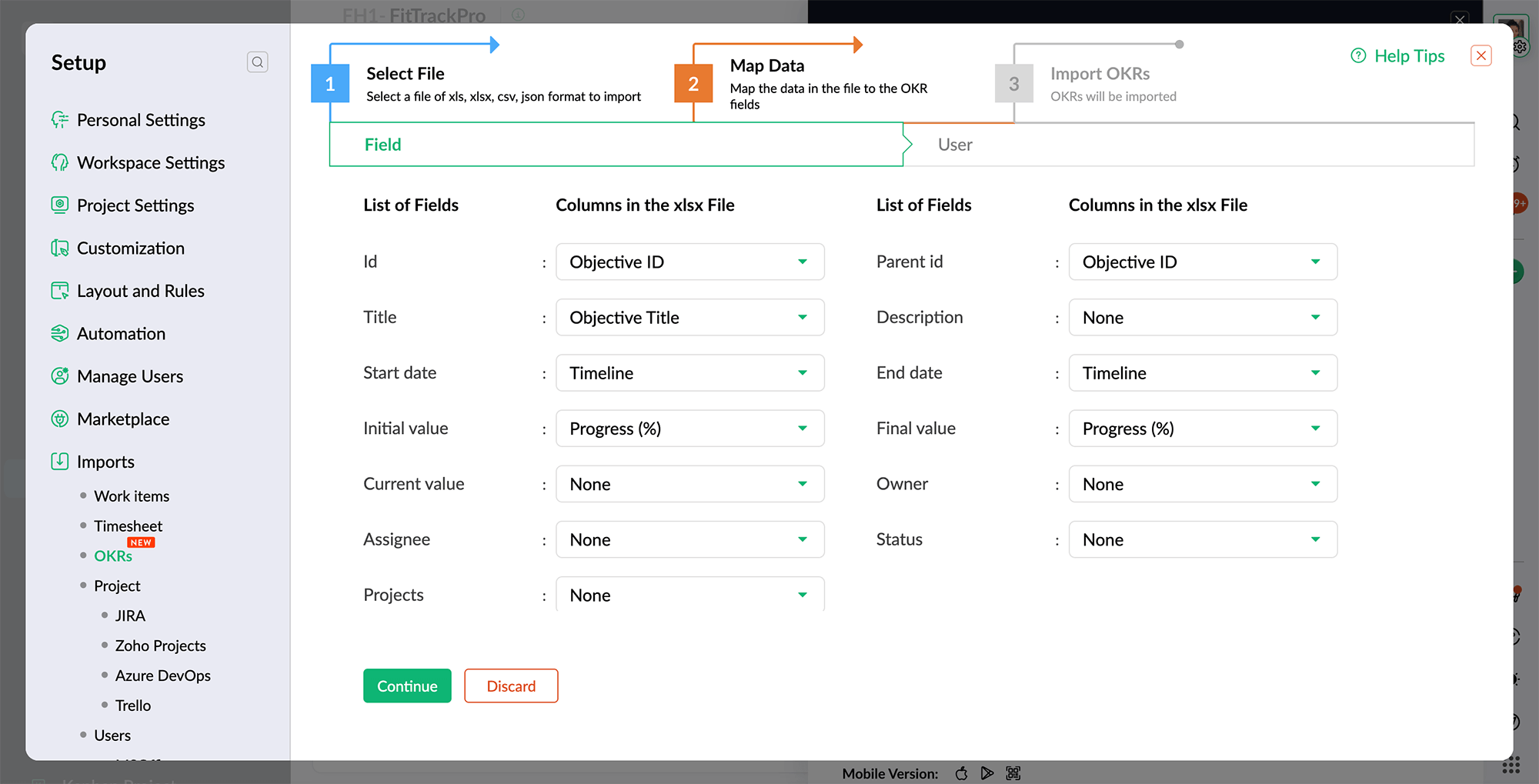1539x784 pixels.
Task: Switch to the User tab
Action: click(x=955, y=145)
